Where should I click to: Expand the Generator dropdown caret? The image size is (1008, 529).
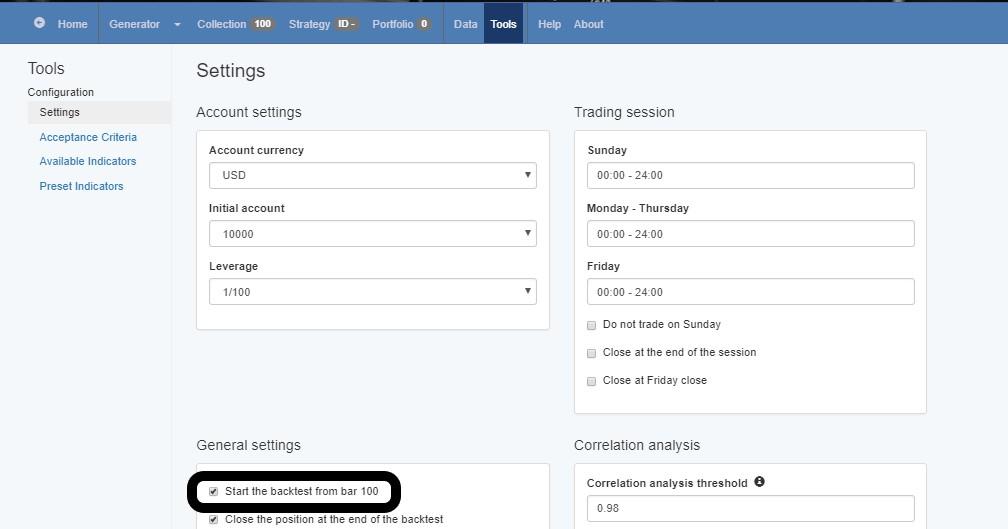tap(177, 24)
